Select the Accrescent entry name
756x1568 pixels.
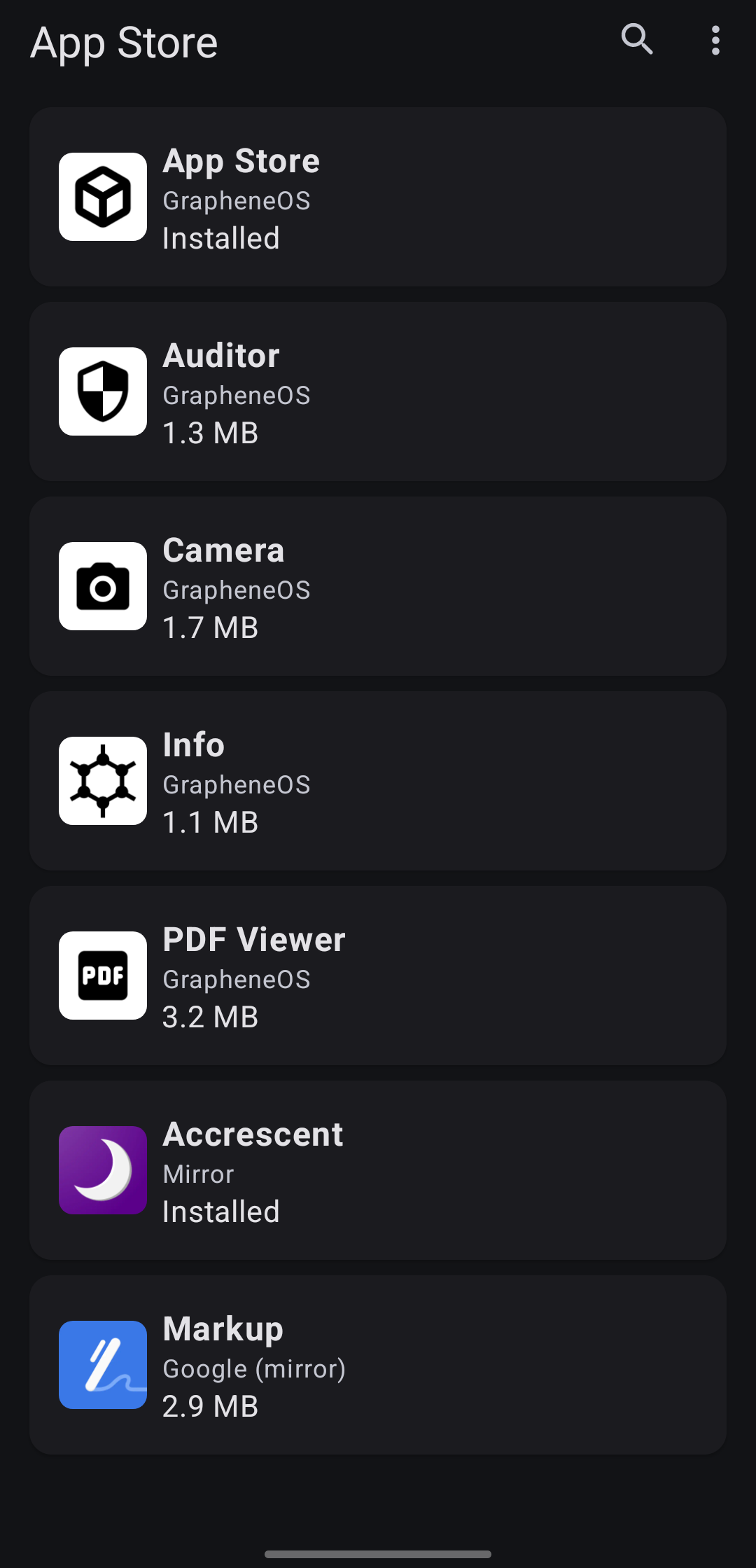click(x=253, y=1135)
